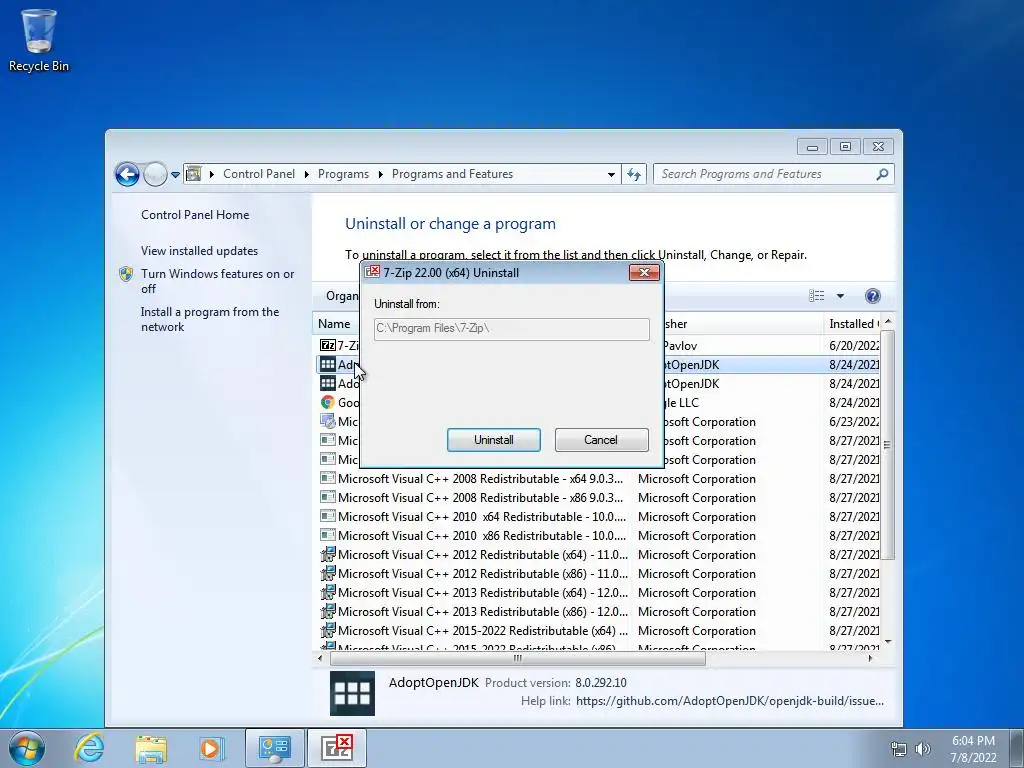This screenshot has width=1024, height=768.
Task: Open help with the blue question icon
Action: pos(872,296)
